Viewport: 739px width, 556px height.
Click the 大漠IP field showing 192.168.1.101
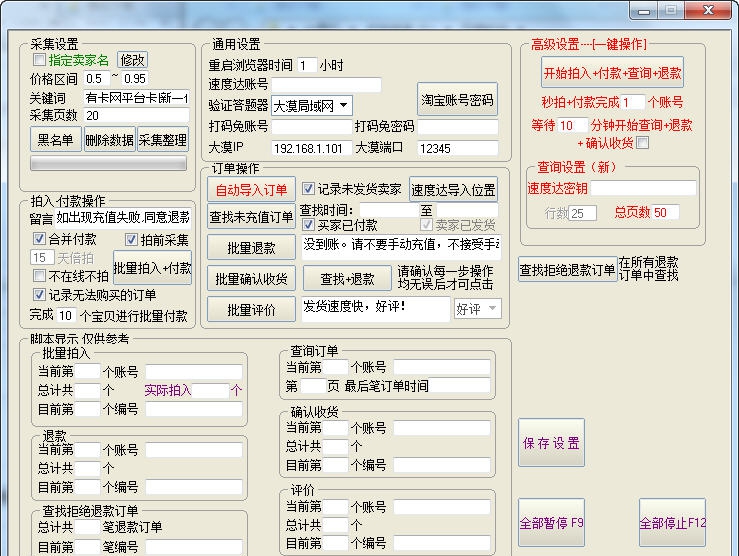click(311, 148)
